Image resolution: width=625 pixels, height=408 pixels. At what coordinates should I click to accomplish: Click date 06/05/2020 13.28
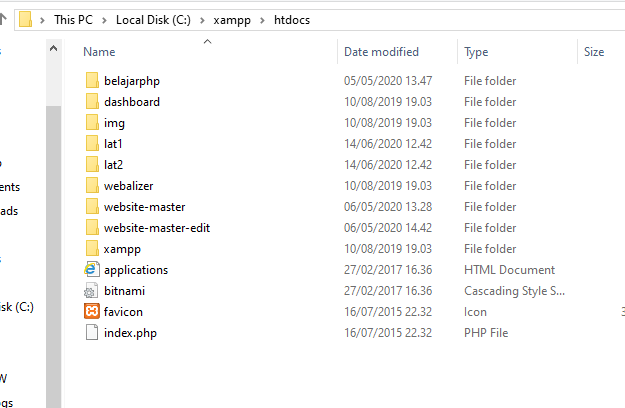click(388, 207)
